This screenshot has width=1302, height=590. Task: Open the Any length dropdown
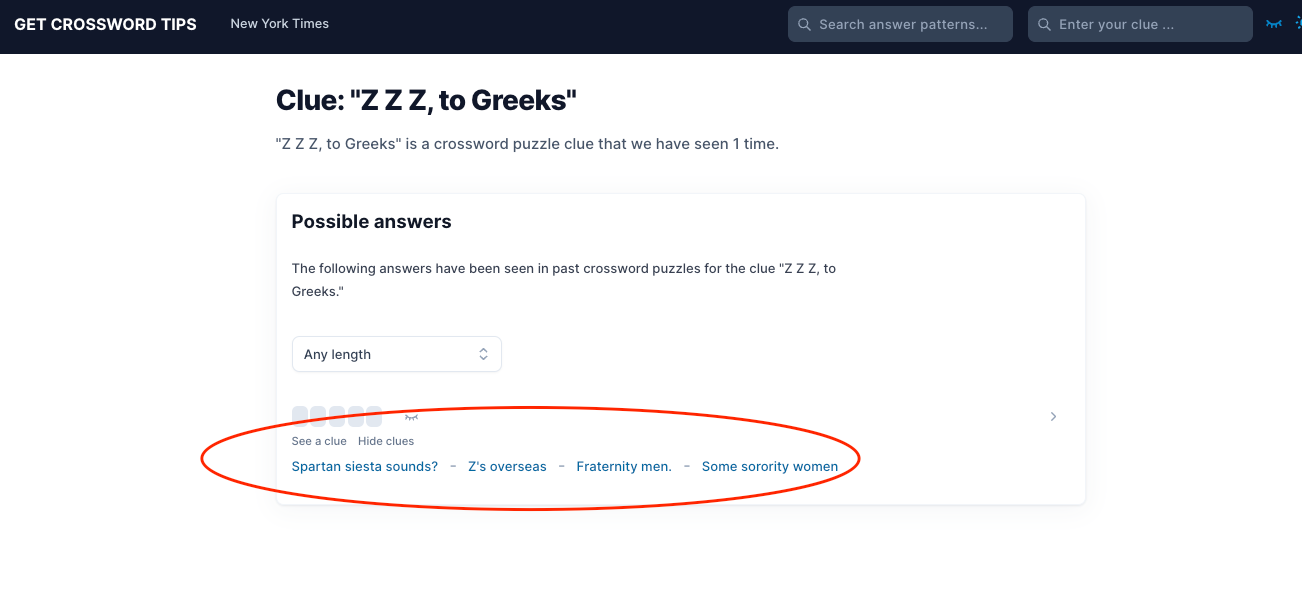(x=396, y=354)
